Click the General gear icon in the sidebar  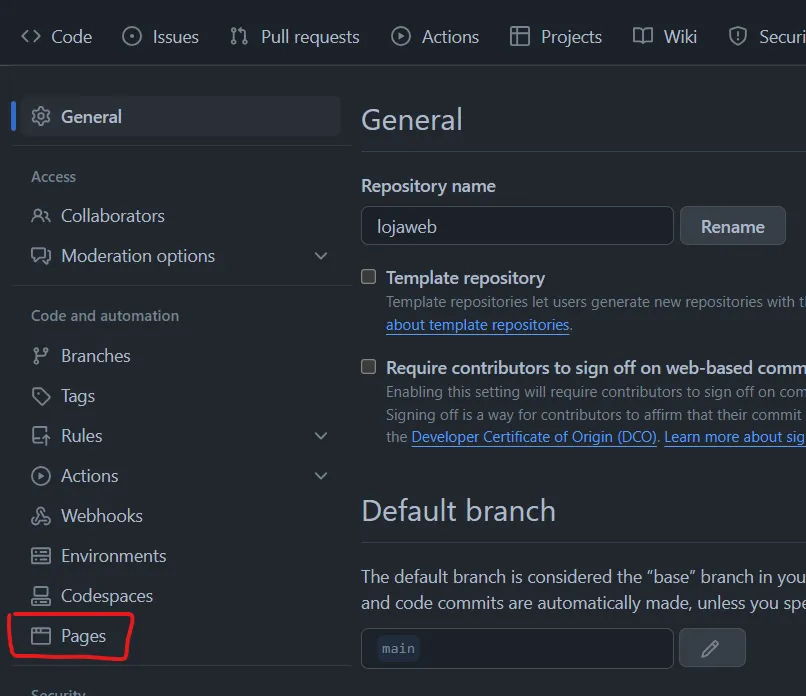click(41, 117)
